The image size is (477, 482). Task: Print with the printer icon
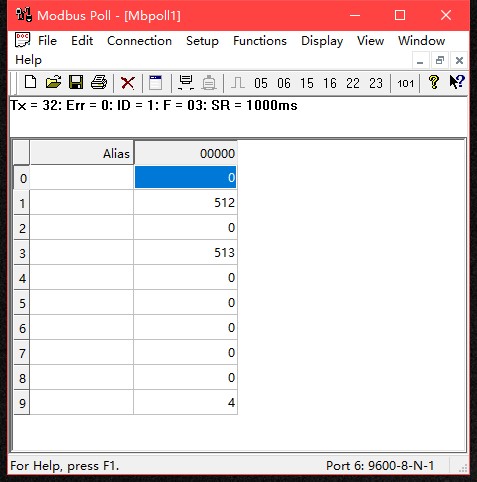(99, 82)
